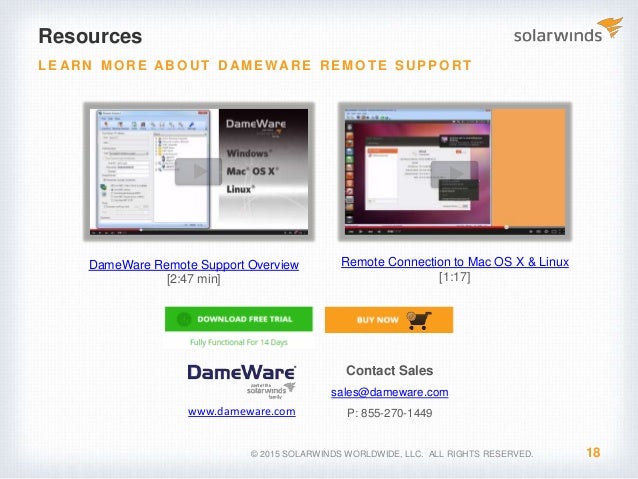Click the DameWare logo above the website link
The width and height of the screenshot is (638, 479).
[242, 381]
